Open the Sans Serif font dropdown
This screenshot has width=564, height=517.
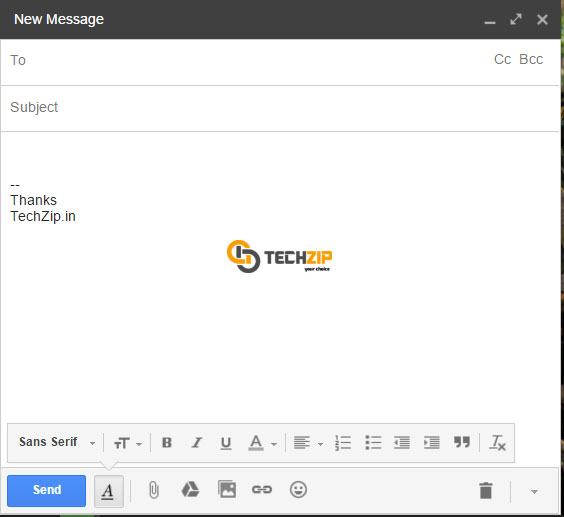point(57,442)
